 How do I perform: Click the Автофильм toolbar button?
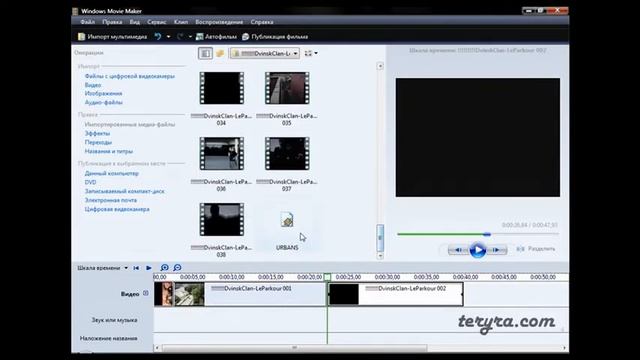216,37
